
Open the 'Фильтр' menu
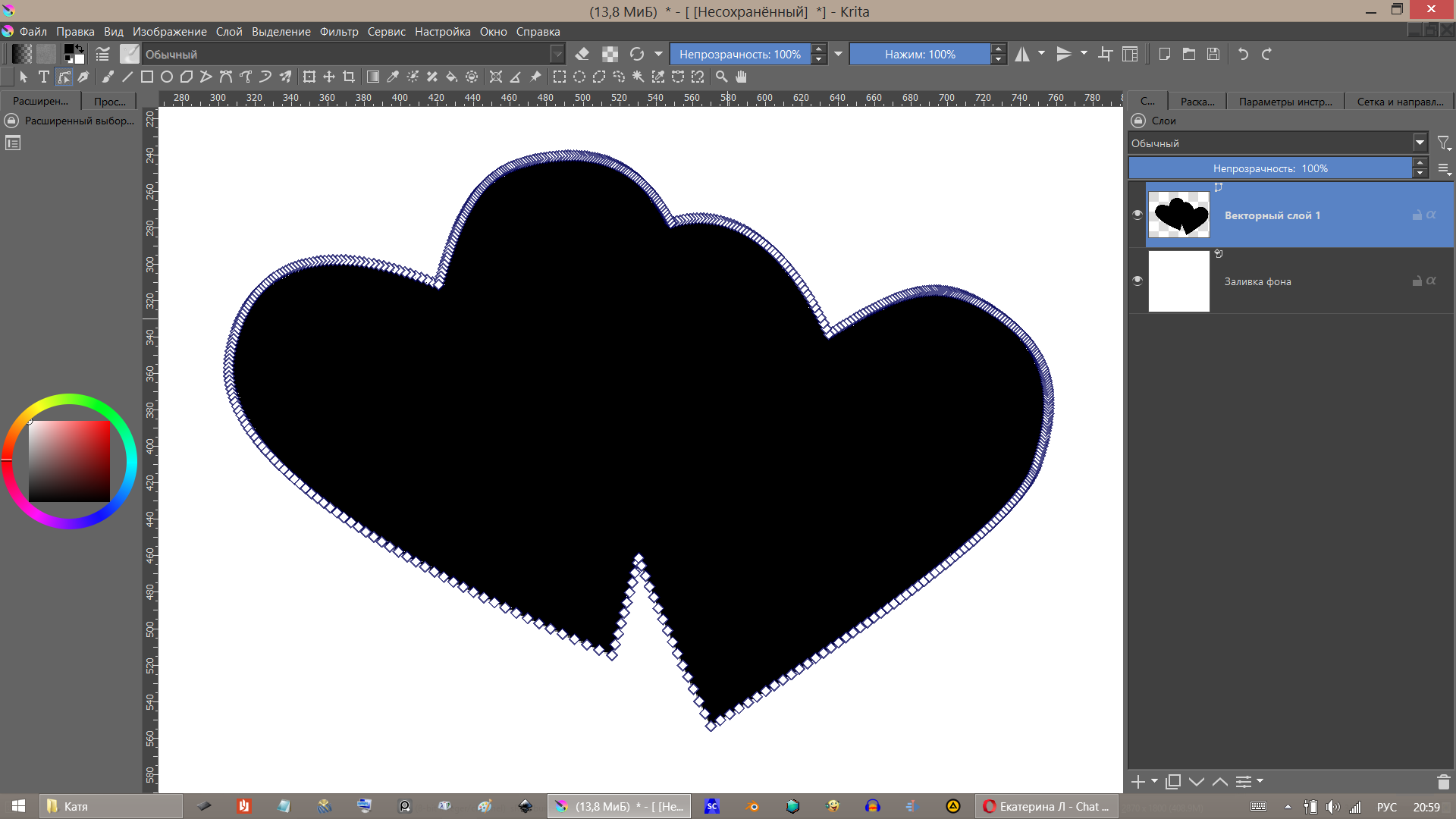click(x=338, y=31)
